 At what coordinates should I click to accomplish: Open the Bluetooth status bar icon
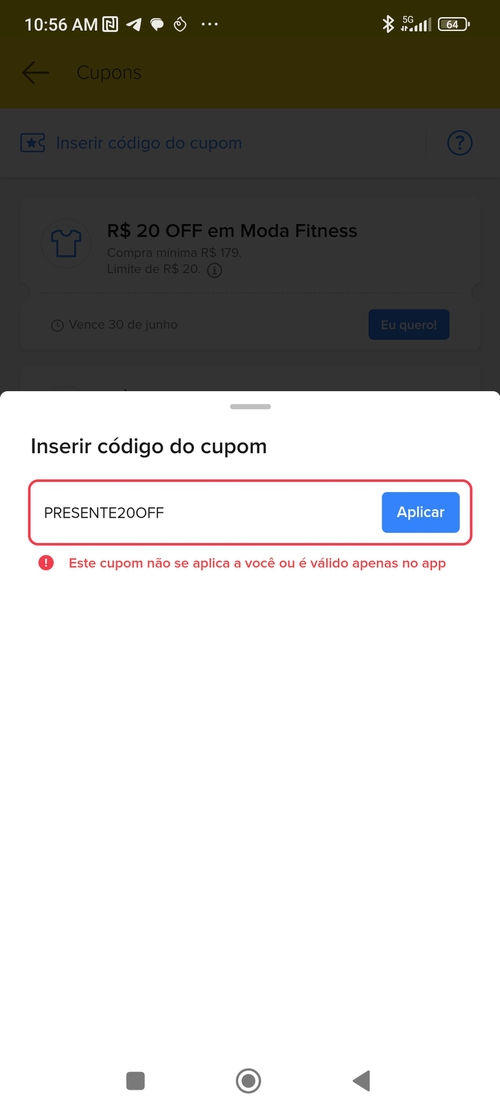tap(387, 24)
